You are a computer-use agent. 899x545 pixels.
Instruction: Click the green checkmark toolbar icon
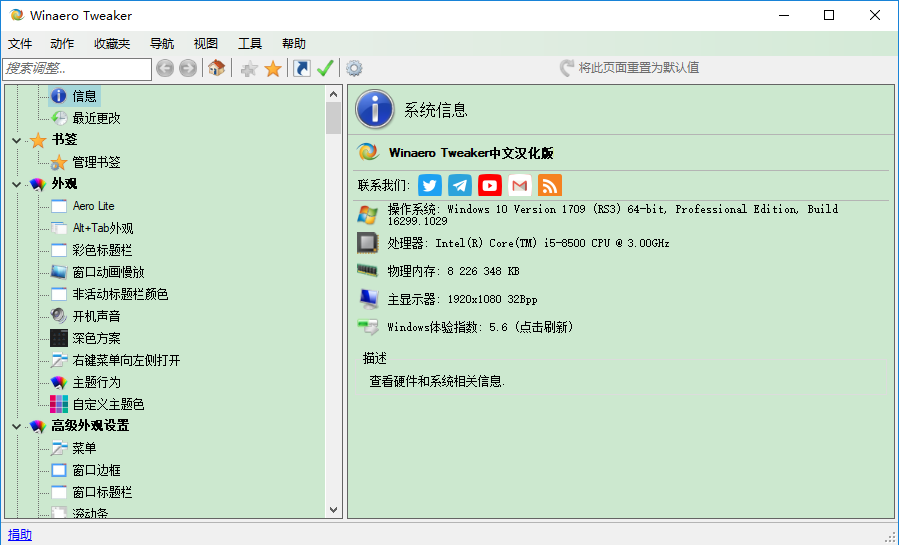tap(325, 68)
